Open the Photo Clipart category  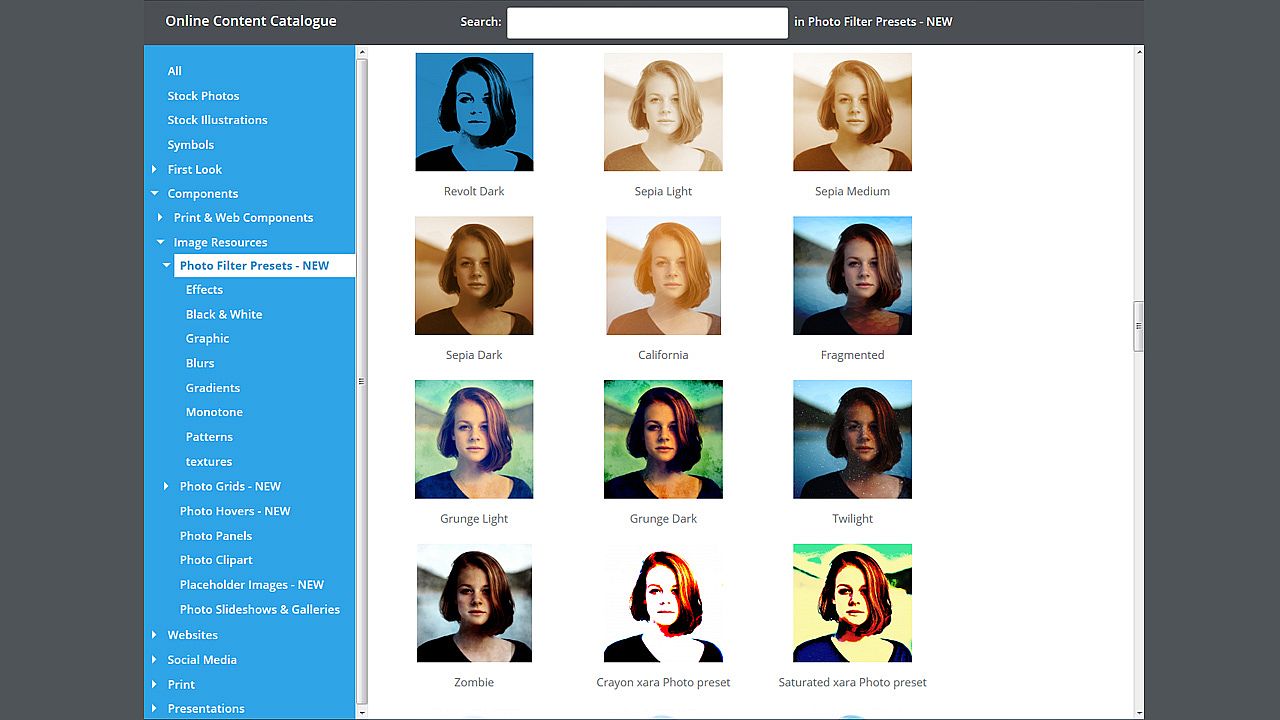click(216, 560)
